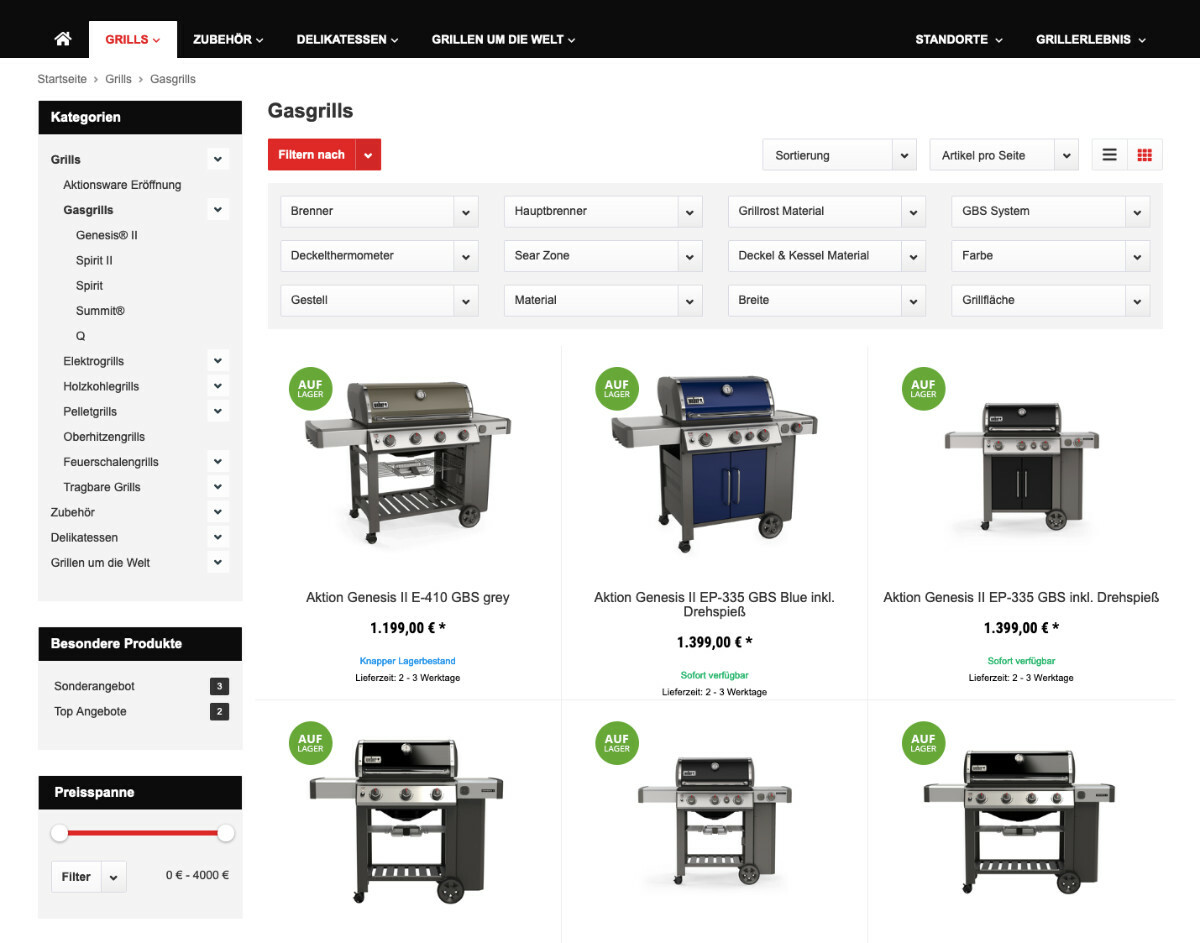Image resolution: width=1200 pixels, height=943 pixels.
Task: Expand the Sear Zone filter
Action: pos(603,256)
